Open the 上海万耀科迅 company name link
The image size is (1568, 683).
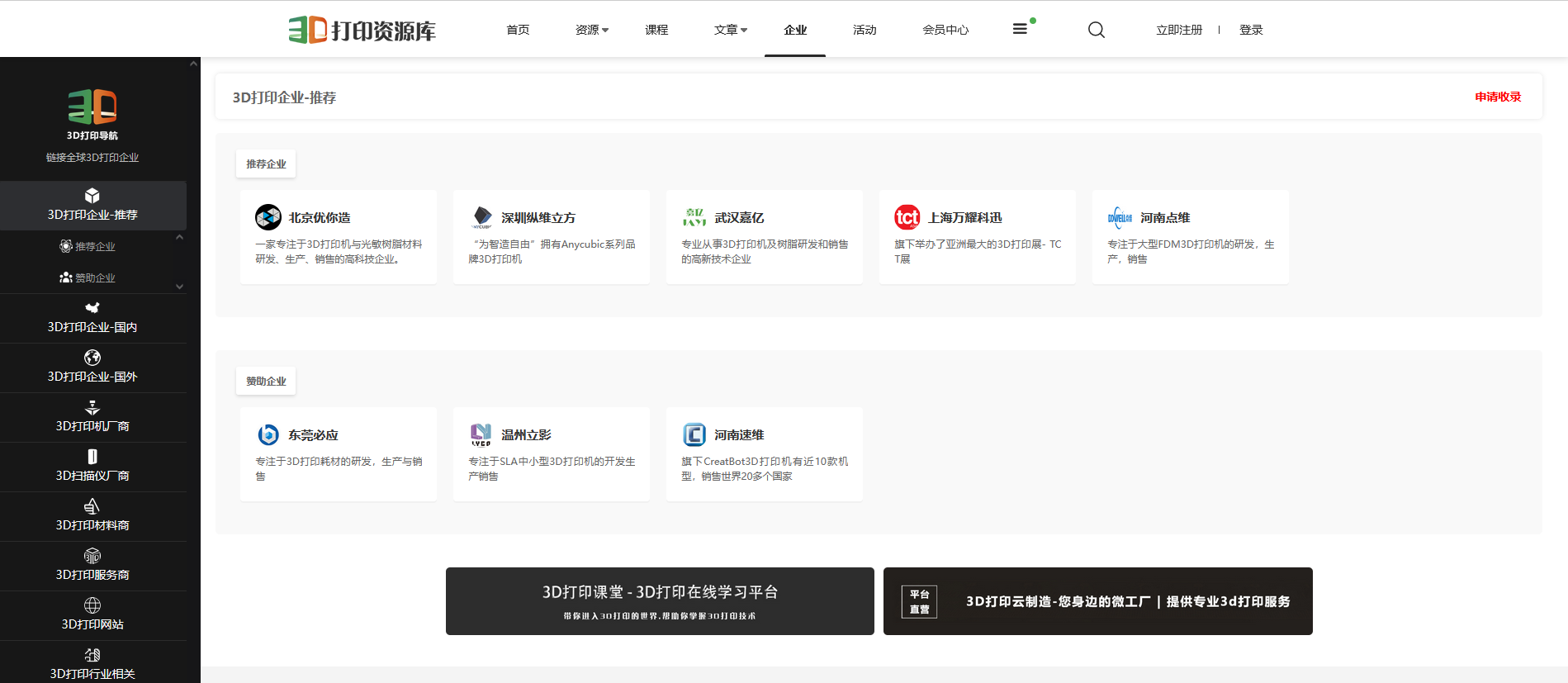(x=964, y=218)
